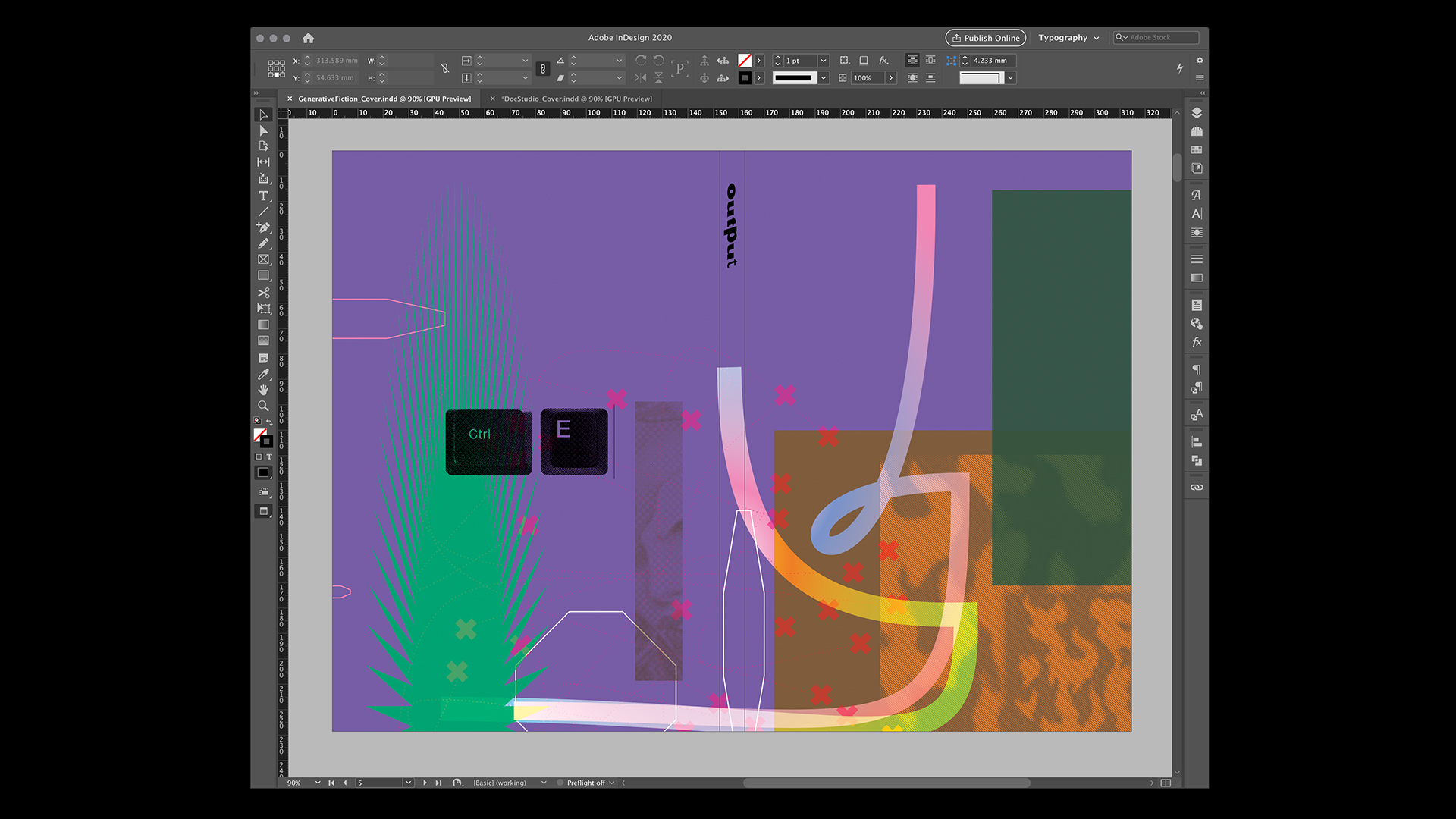The image size is (1456, 819).
Task: Click the fill color swatch in control bar
Action: pyautogui.click(x=745, y=61)
